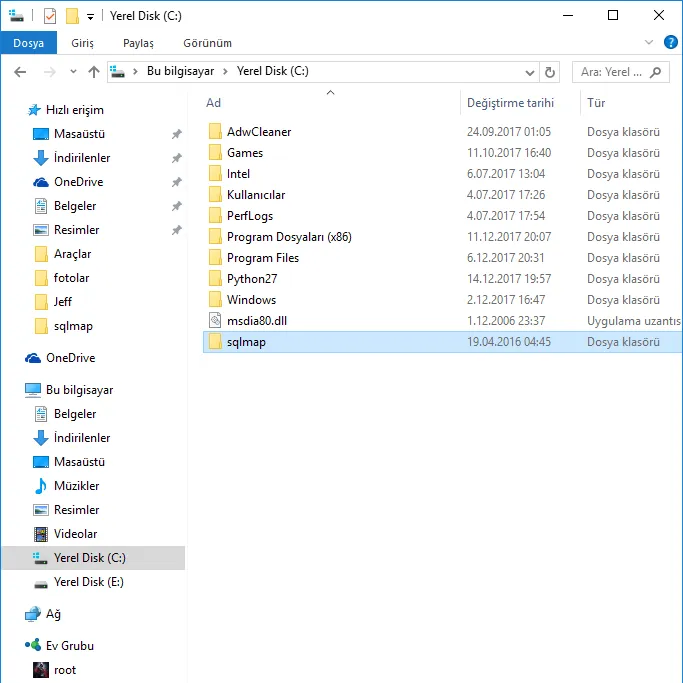Select Yerel Disk (E:) drive
Viewport: 683px width, 683px height.
point(88,582)
